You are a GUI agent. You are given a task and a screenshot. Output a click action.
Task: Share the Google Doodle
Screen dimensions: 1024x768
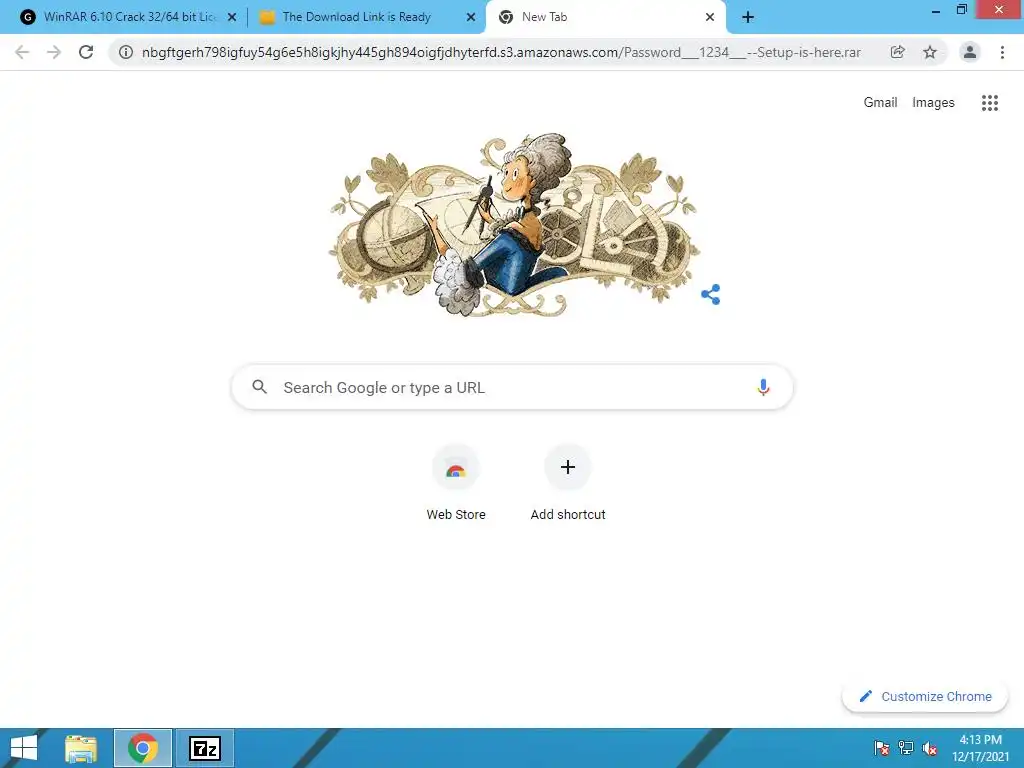pyautogui.click(x=711, y=295)
